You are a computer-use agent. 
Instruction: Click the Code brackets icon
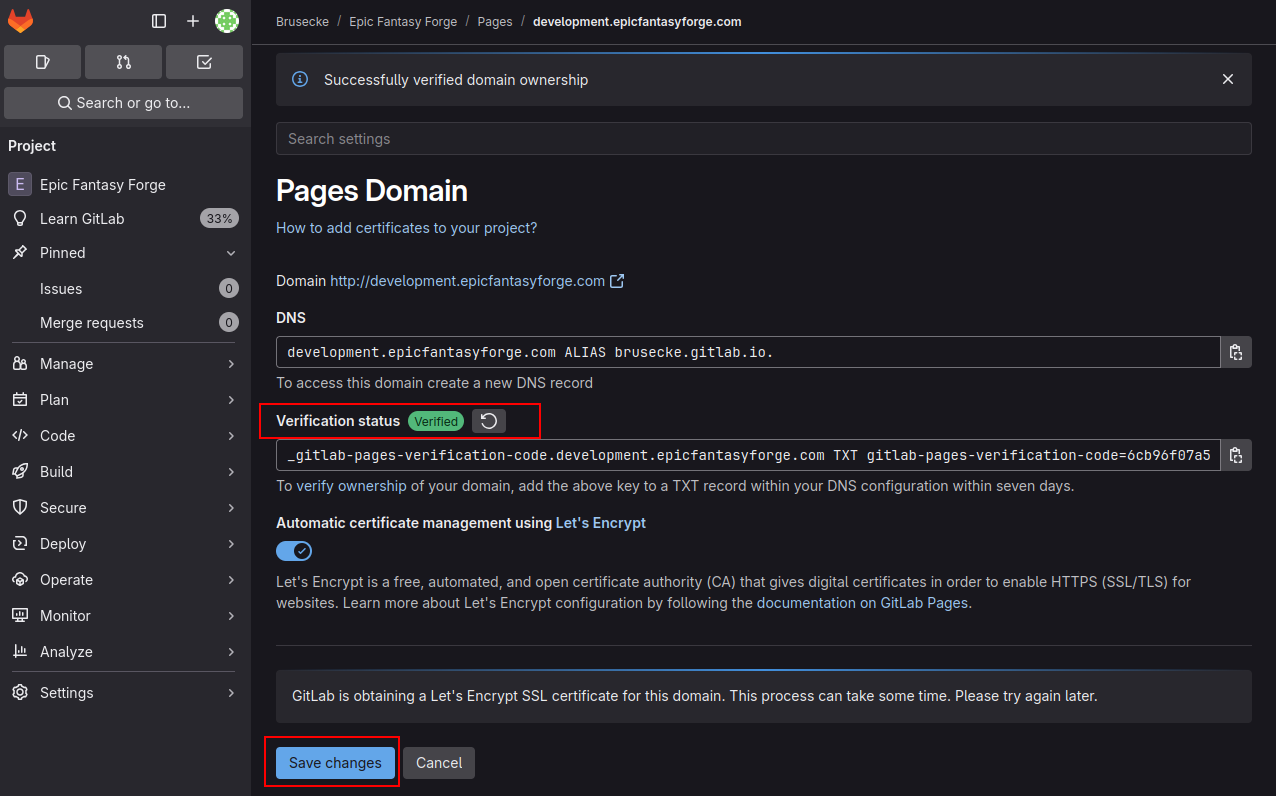[x=20, y=436]
